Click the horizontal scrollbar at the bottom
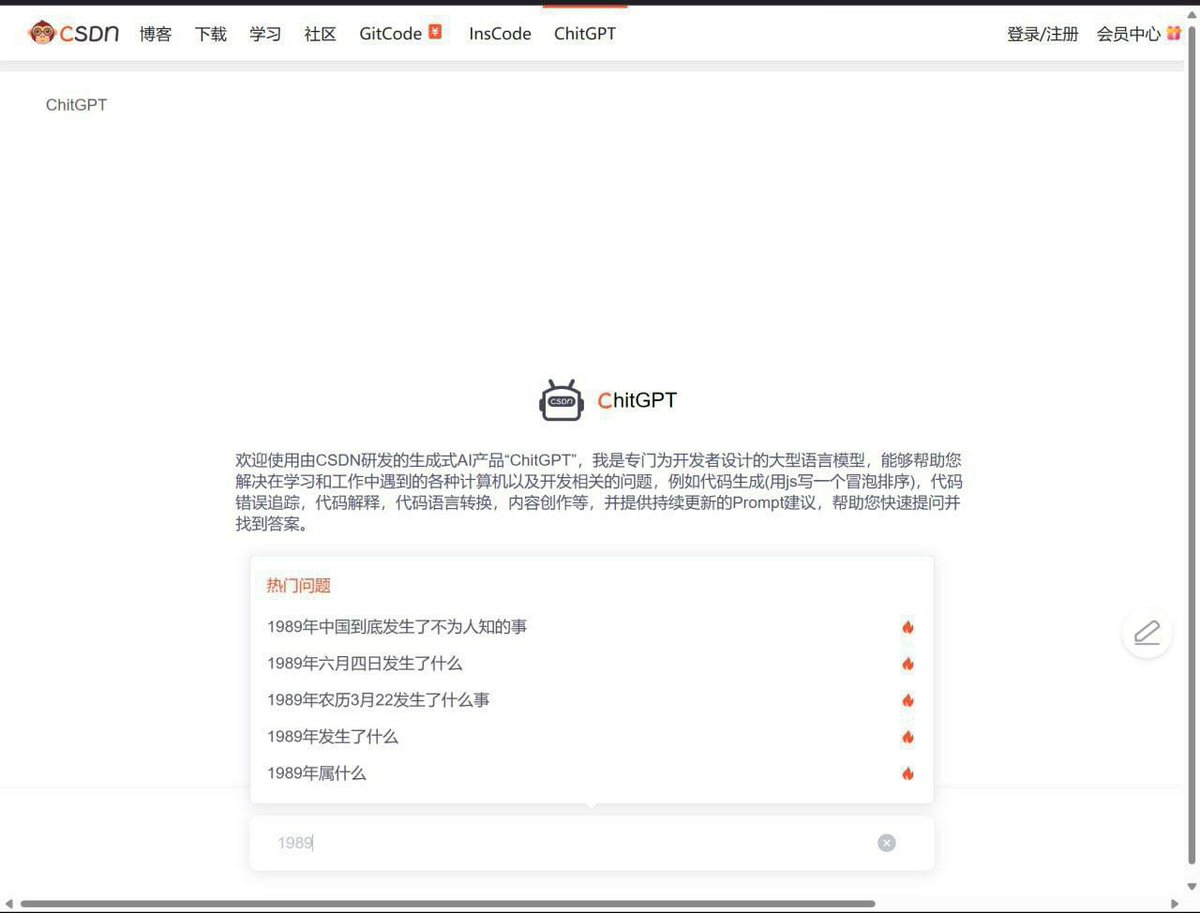The image size is (1200, 913). 447,904
